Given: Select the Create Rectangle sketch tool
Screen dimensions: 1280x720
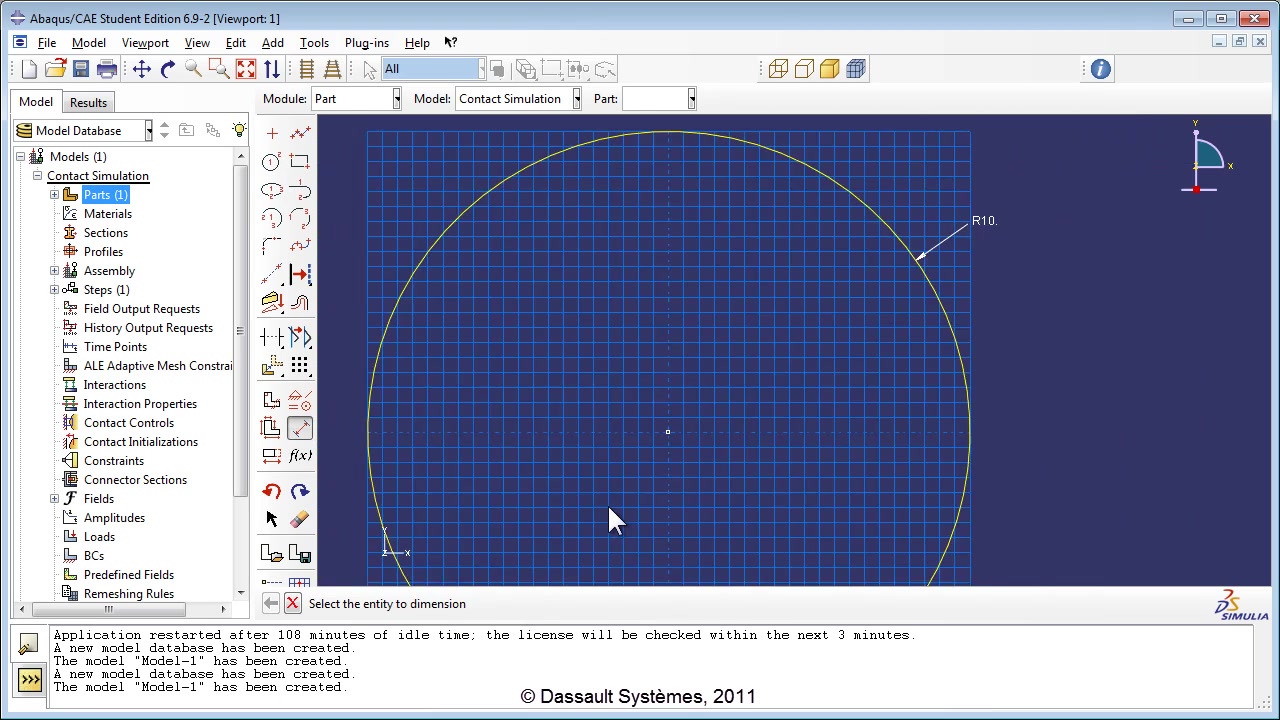Looking at the screenshot, I should pyautogui.click(x=299, y=162).
